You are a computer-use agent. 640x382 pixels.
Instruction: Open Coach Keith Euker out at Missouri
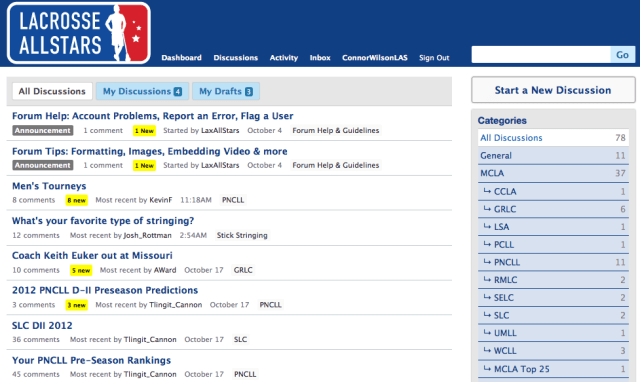tap(92, 255)
